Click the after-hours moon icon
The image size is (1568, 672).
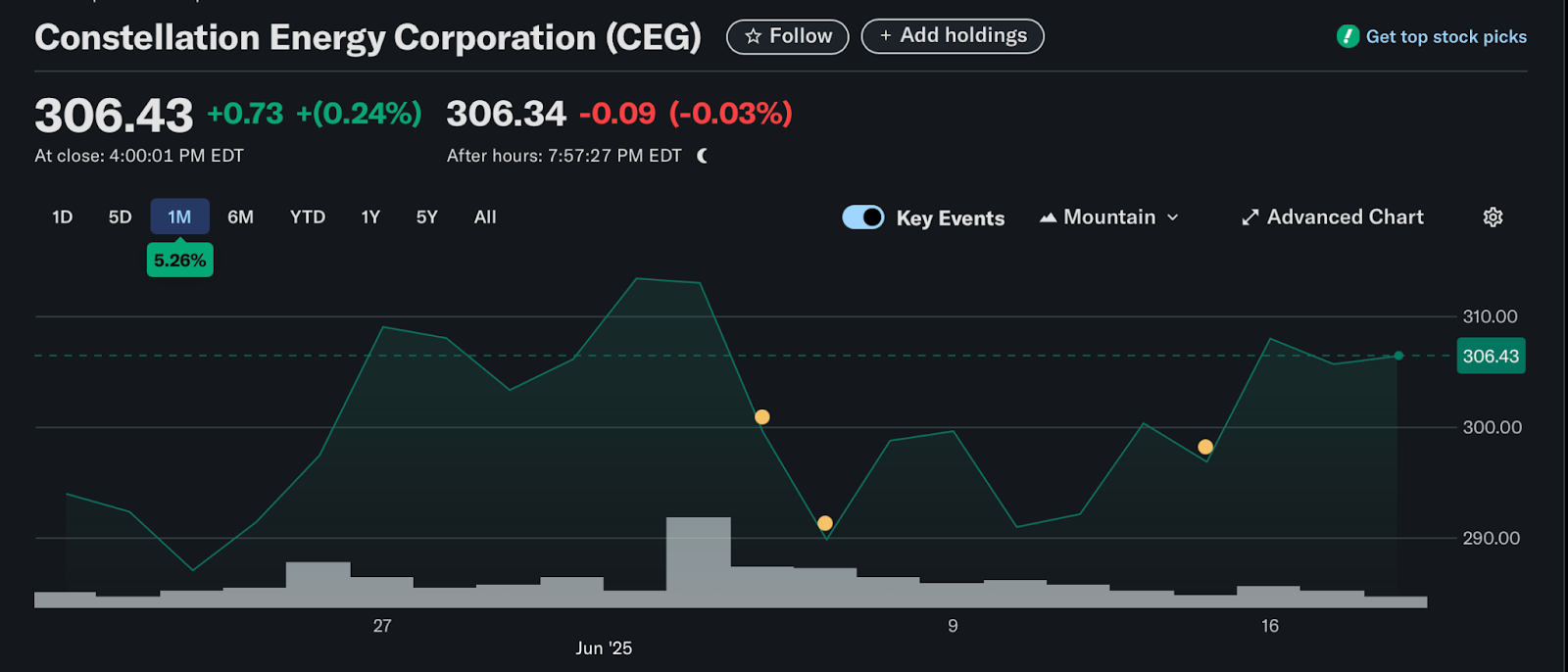[x=702, y=156]
